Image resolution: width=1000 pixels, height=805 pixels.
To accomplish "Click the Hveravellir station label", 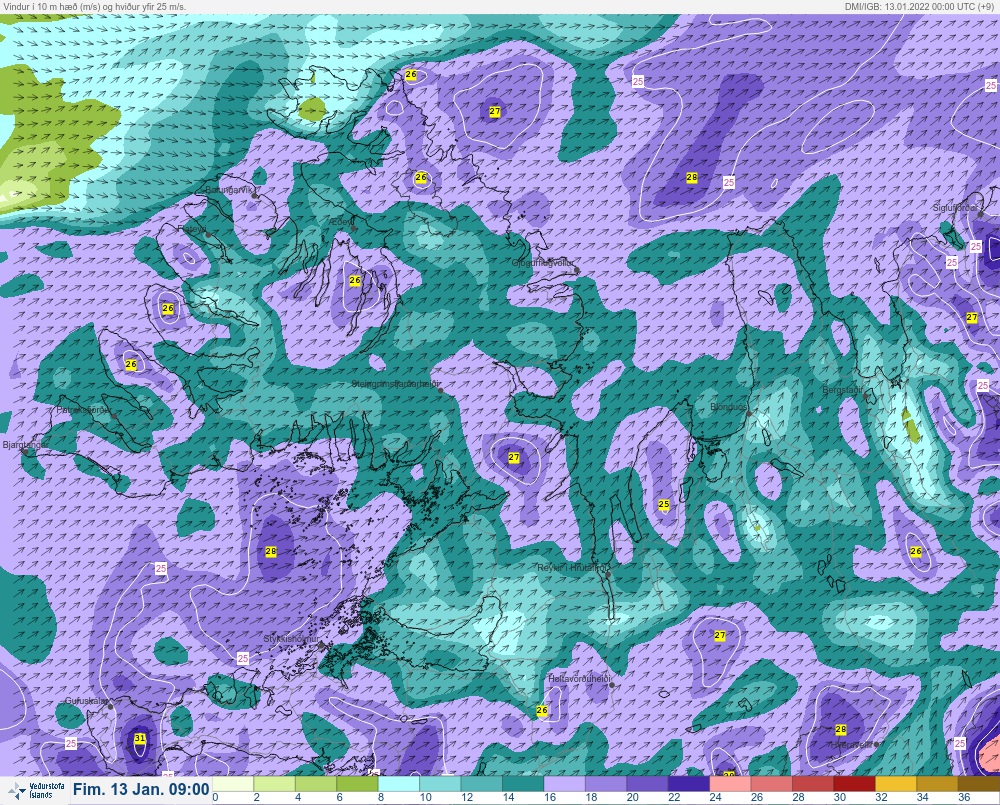I will click(x=851, y=744).
